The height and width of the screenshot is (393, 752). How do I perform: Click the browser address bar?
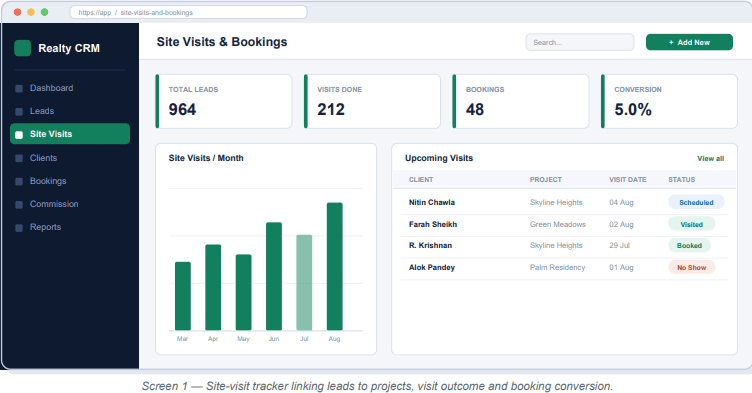188,12
